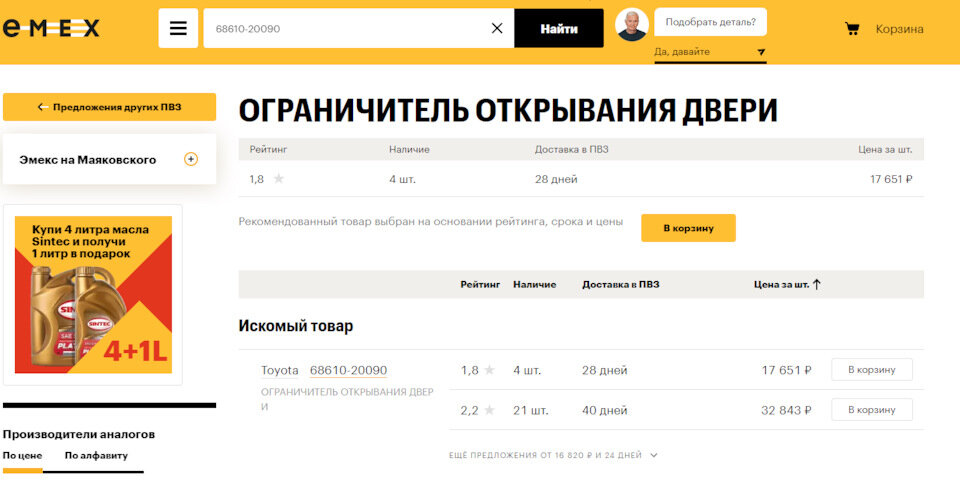Click Предложения других ПВЗ button

coord(110,107)
